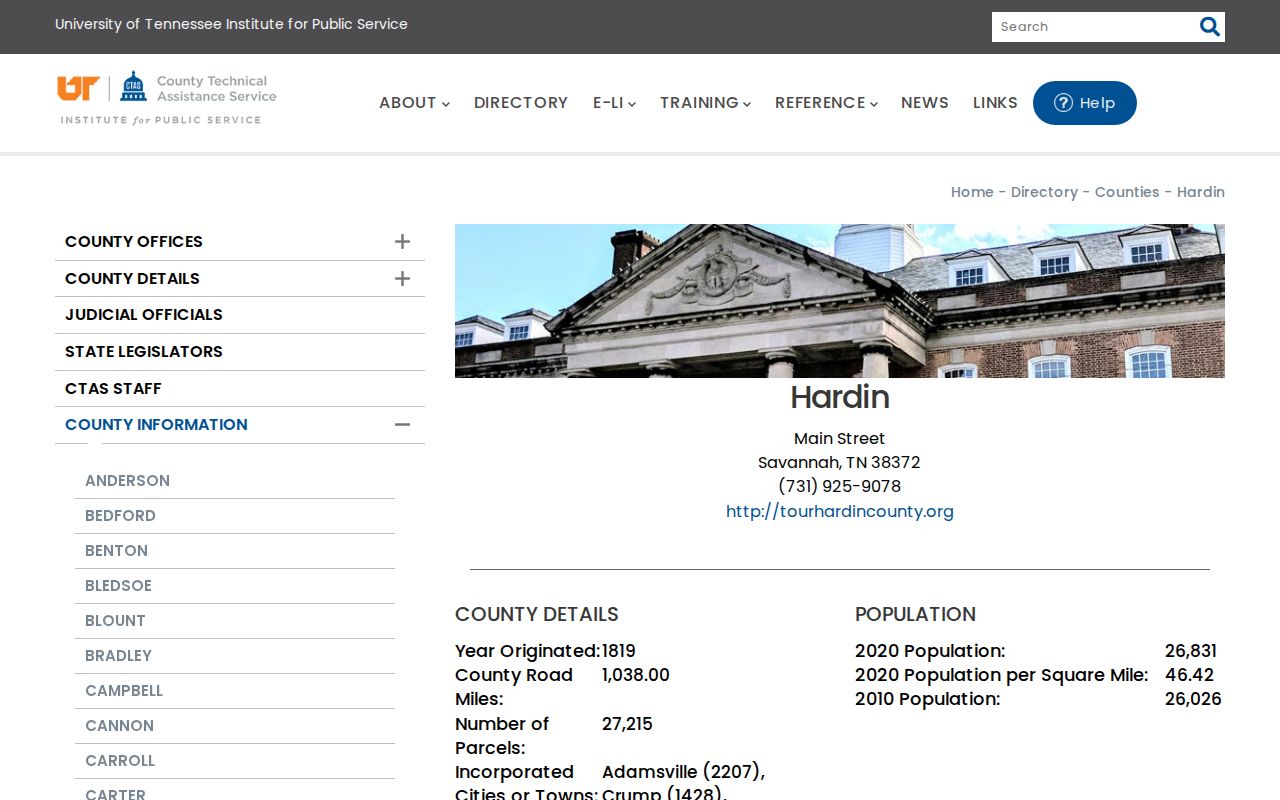Screen dimensions: 1280x800
Task: Open the LINKS menu item
Action: [x=995, y=103]
